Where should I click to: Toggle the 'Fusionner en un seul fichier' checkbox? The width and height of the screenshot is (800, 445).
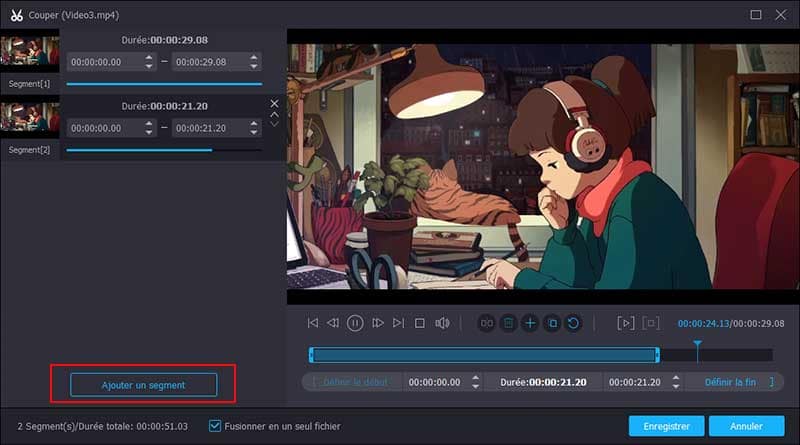coord(215,426)
